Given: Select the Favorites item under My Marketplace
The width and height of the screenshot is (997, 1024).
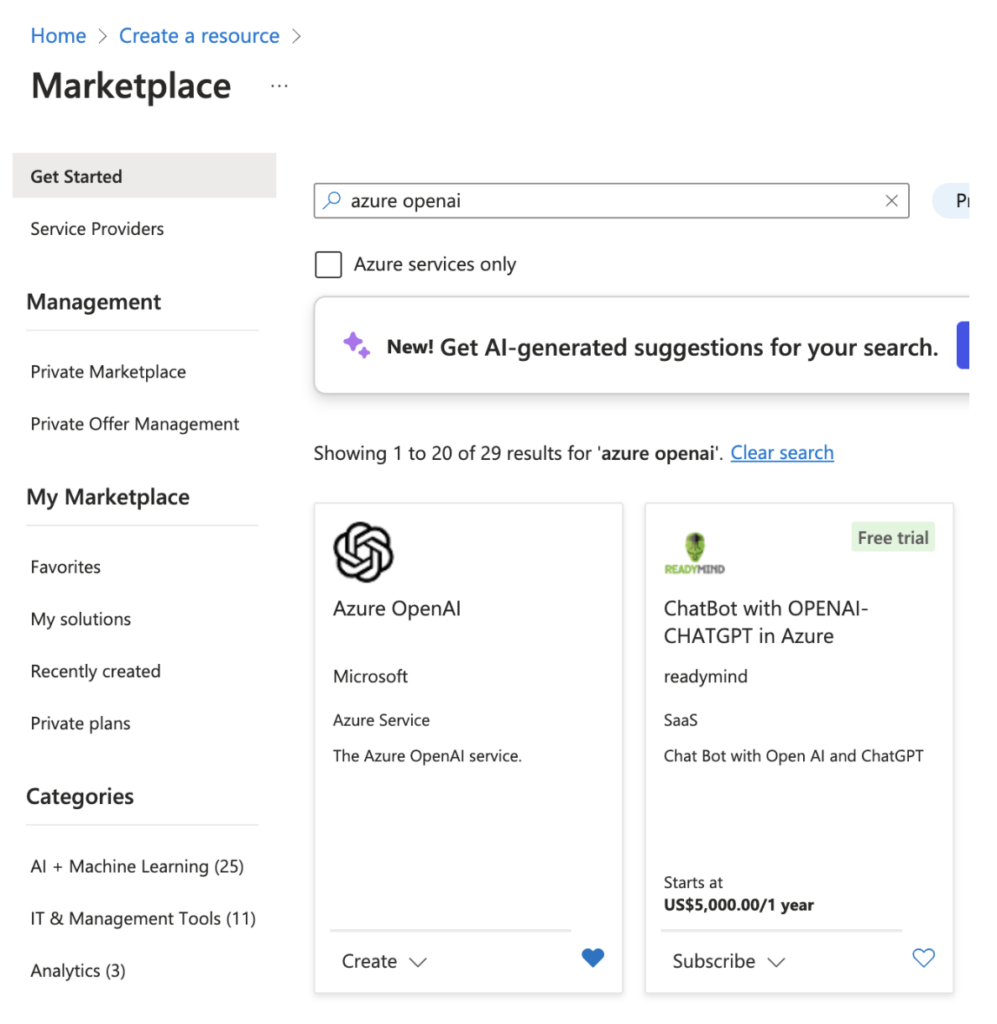Looking at the screenshot, I should tap(65, 567).
